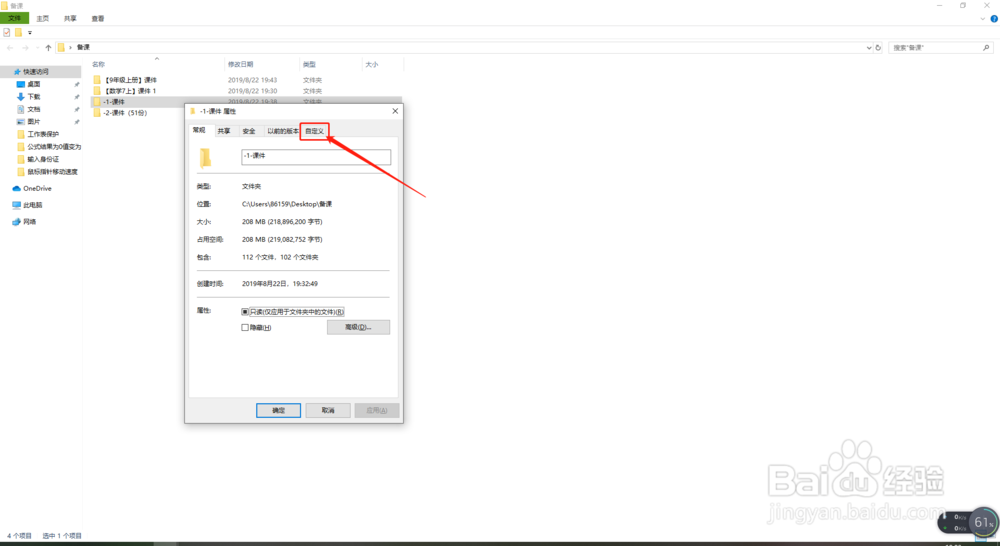Open the Customize Quick Access Toolbar dropdown arrow
1000x546 pixels.
(x=29, y=33)
